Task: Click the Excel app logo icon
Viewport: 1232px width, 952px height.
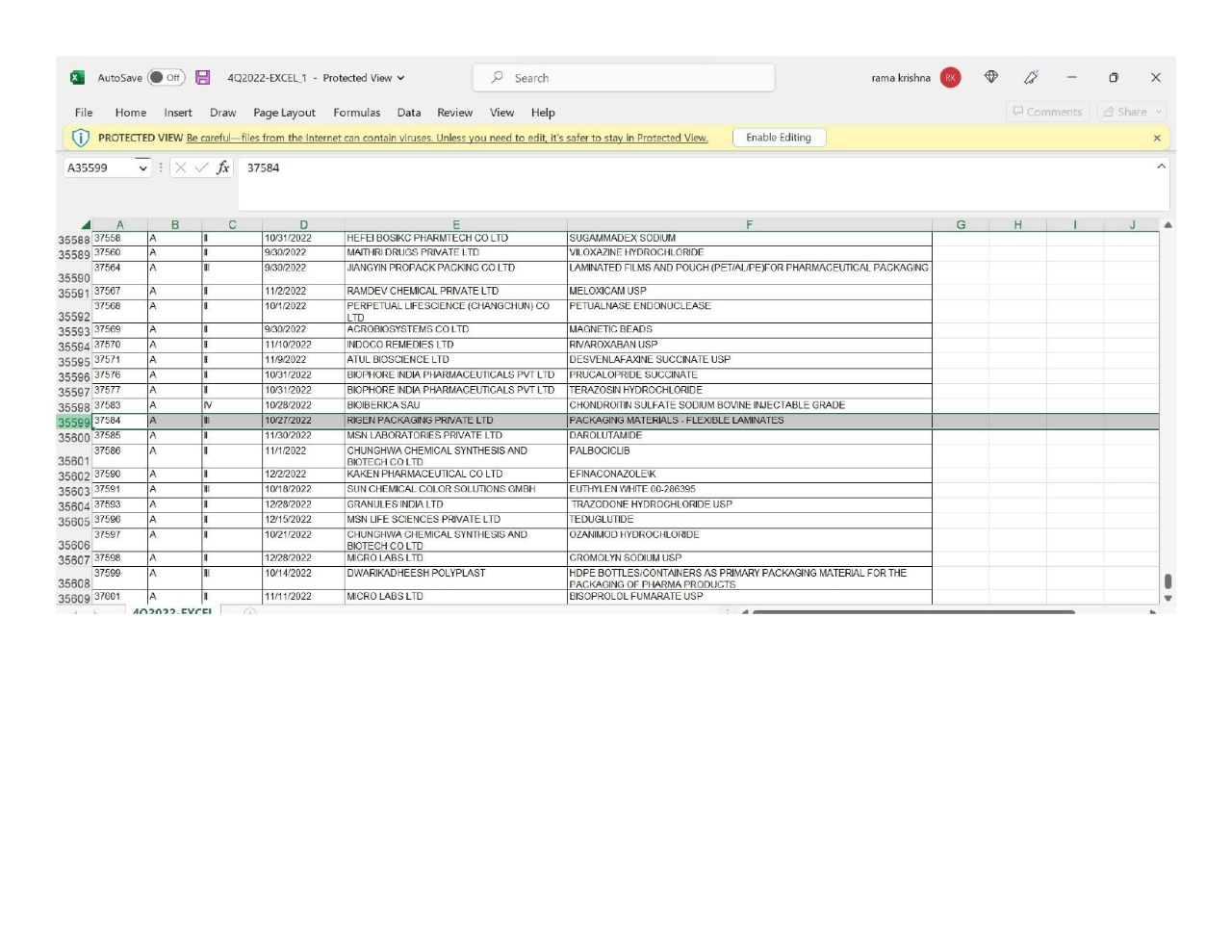Action: coord(77,78)
